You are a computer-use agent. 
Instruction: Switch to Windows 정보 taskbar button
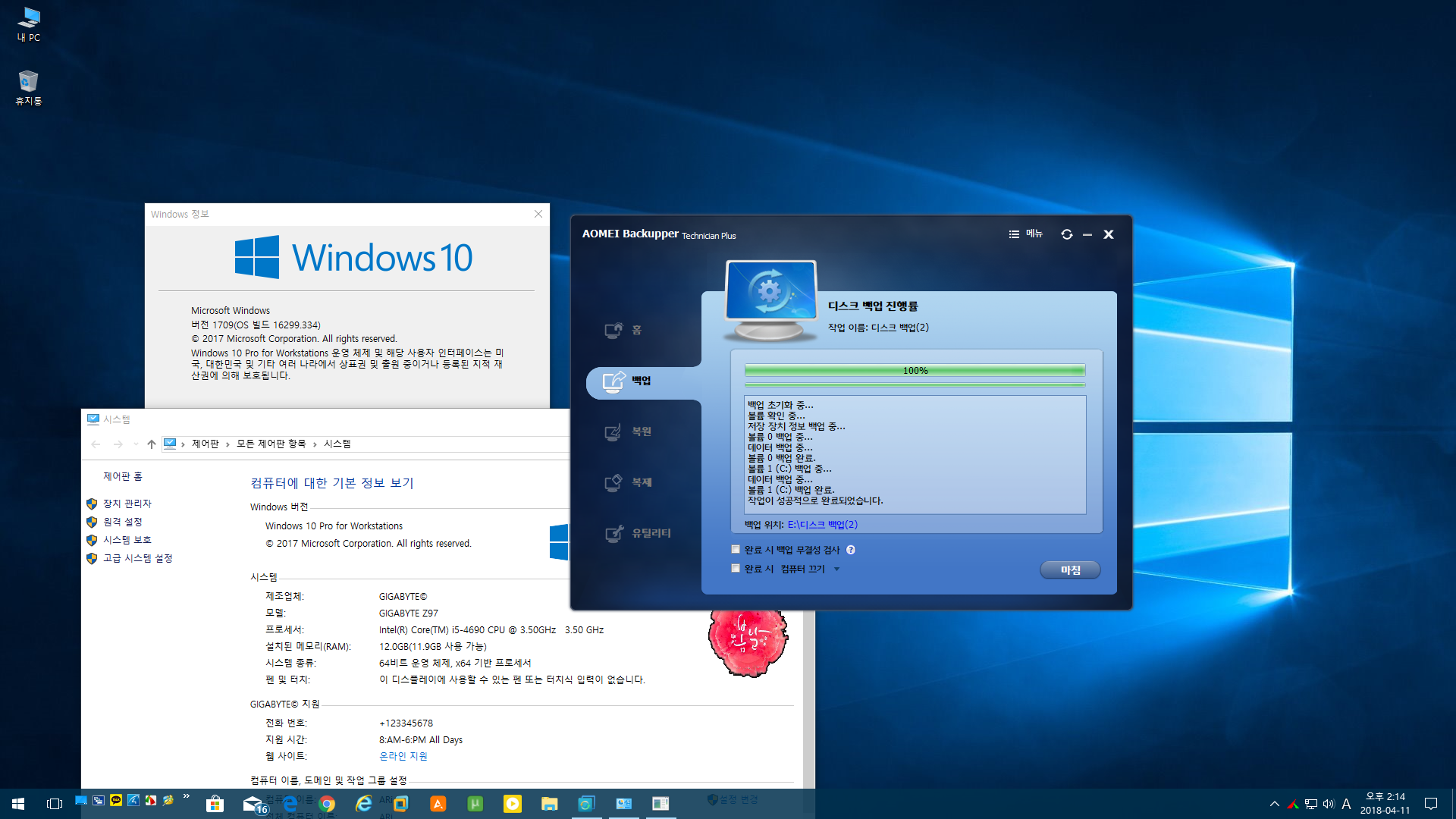point(661,803)
